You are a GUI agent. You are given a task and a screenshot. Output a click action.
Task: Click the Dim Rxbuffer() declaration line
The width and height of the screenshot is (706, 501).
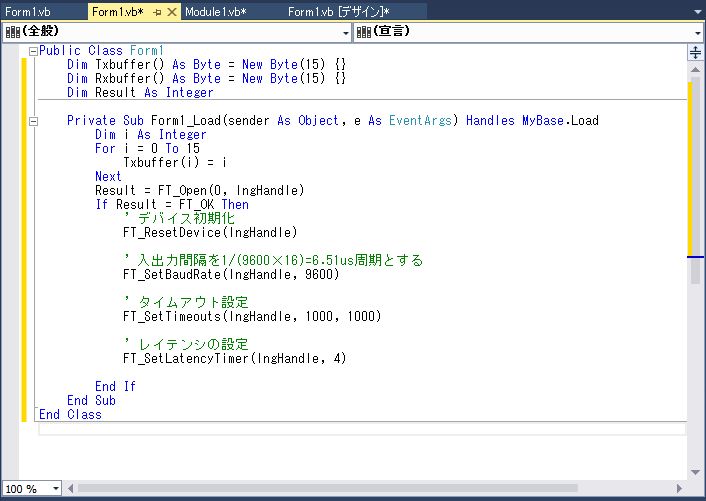206,78
